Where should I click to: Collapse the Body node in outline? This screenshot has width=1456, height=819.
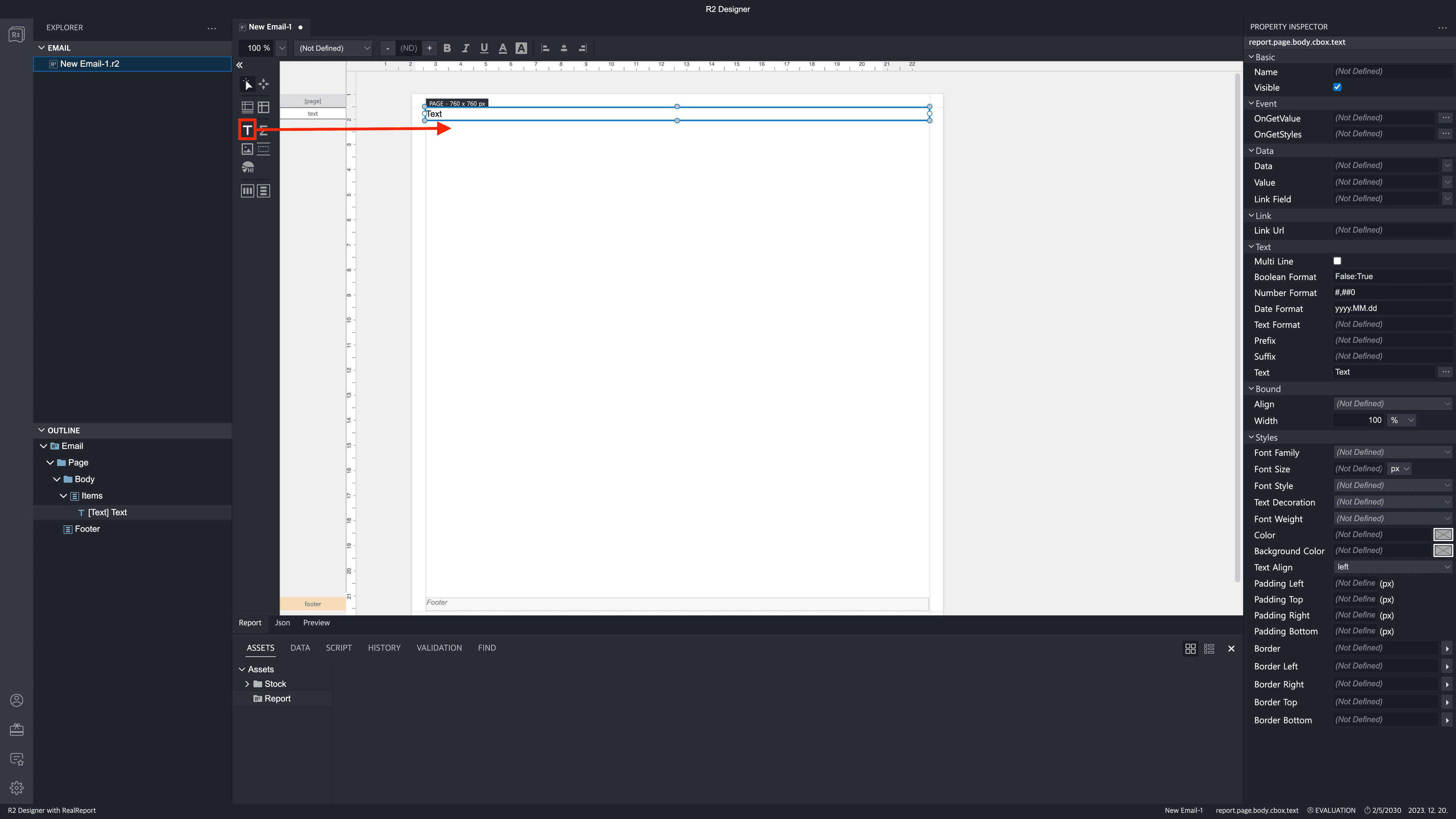coord(56,479)
